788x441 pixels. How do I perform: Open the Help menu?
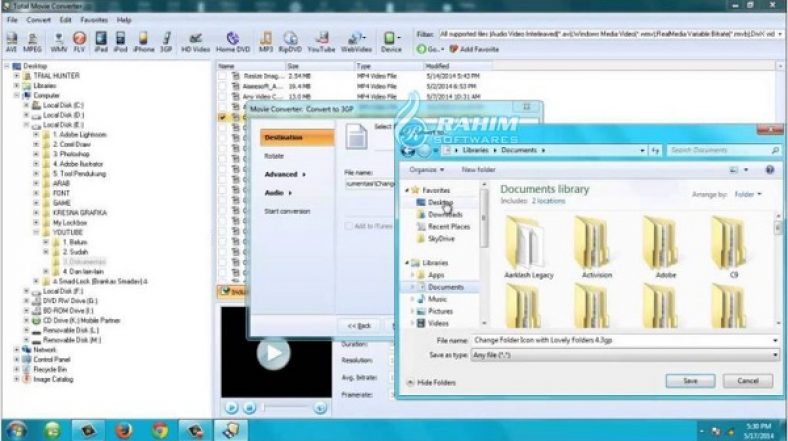[124, 20]
